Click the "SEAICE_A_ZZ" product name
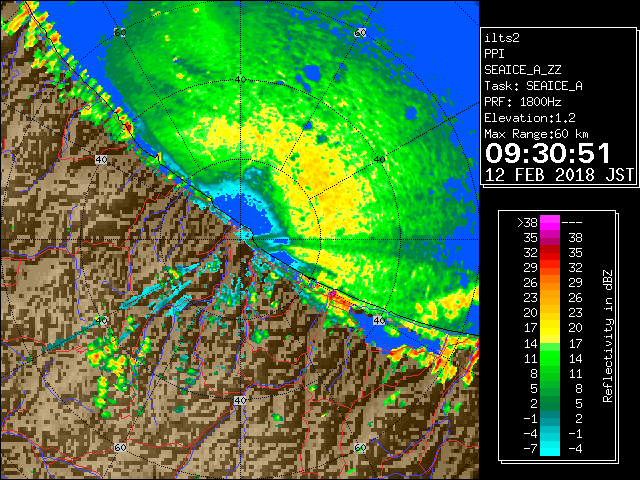The height and width of the screenshot is (480, 640). [x=523, y=70]
